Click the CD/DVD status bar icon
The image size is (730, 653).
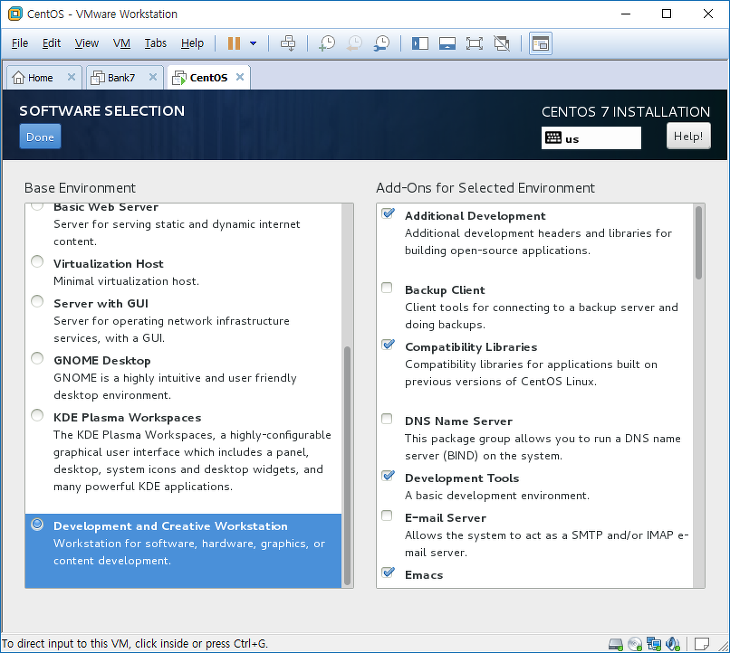[x=635, y=644]
